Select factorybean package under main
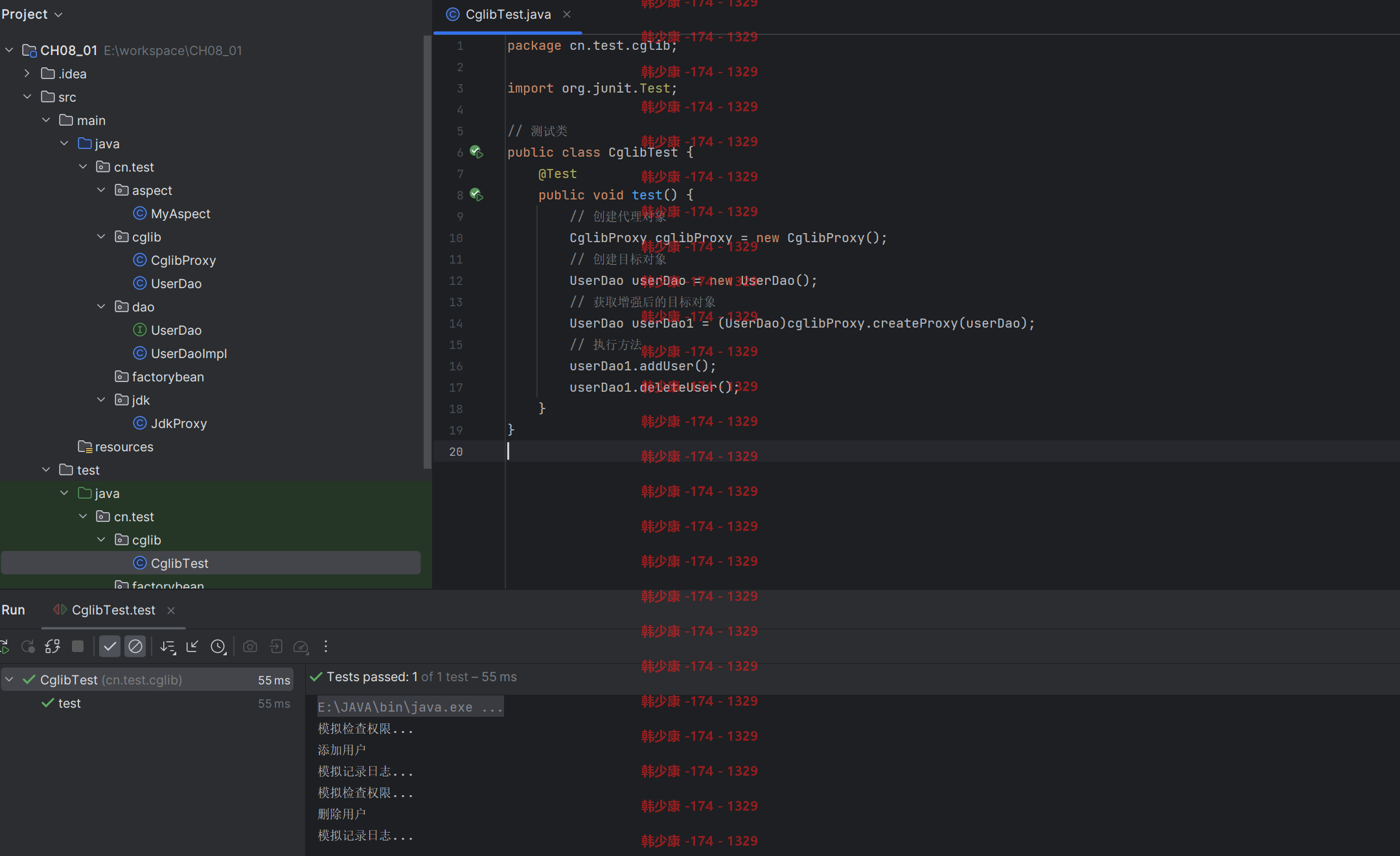1400x856 pixels. point(168,377)
